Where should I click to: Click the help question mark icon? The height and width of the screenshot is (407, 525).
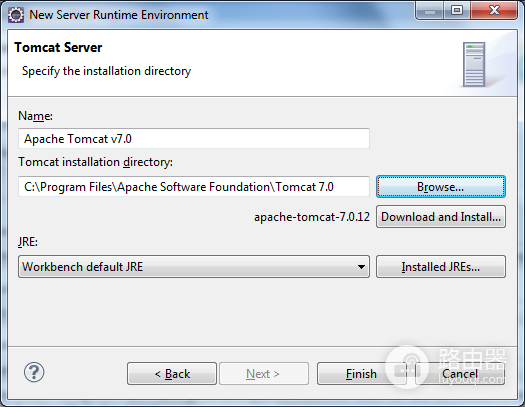pos(34,372)
